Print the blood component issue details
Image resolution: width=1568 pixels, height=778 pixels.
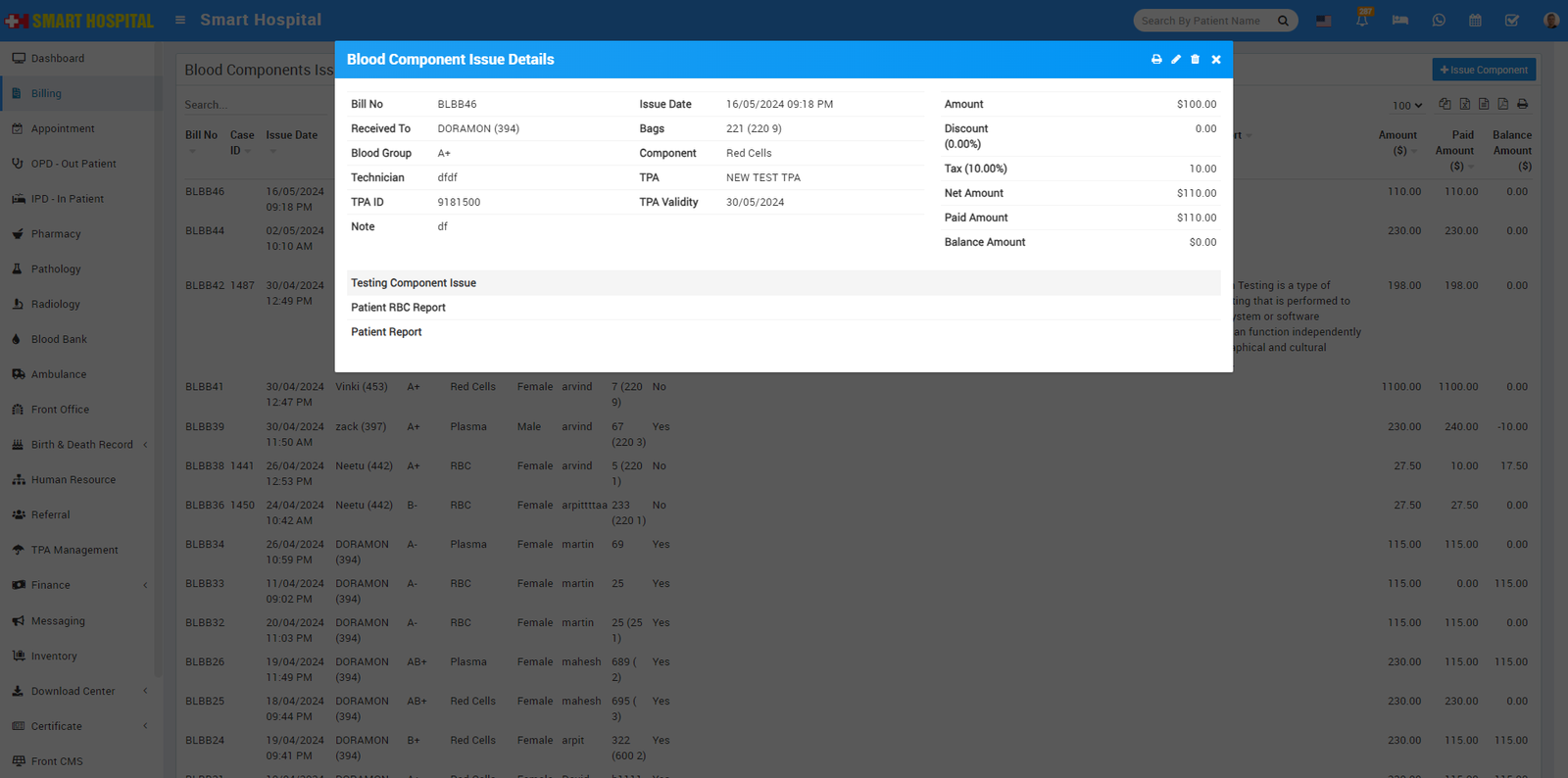pos(1156,60)
